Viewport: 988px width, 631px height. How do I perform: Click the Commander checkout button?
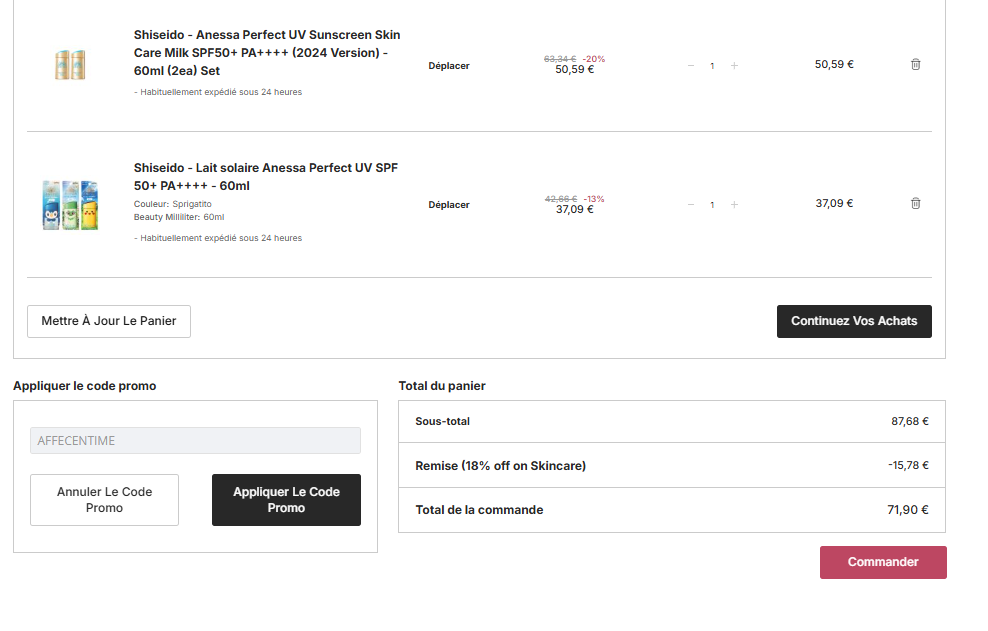click(883, 562)
